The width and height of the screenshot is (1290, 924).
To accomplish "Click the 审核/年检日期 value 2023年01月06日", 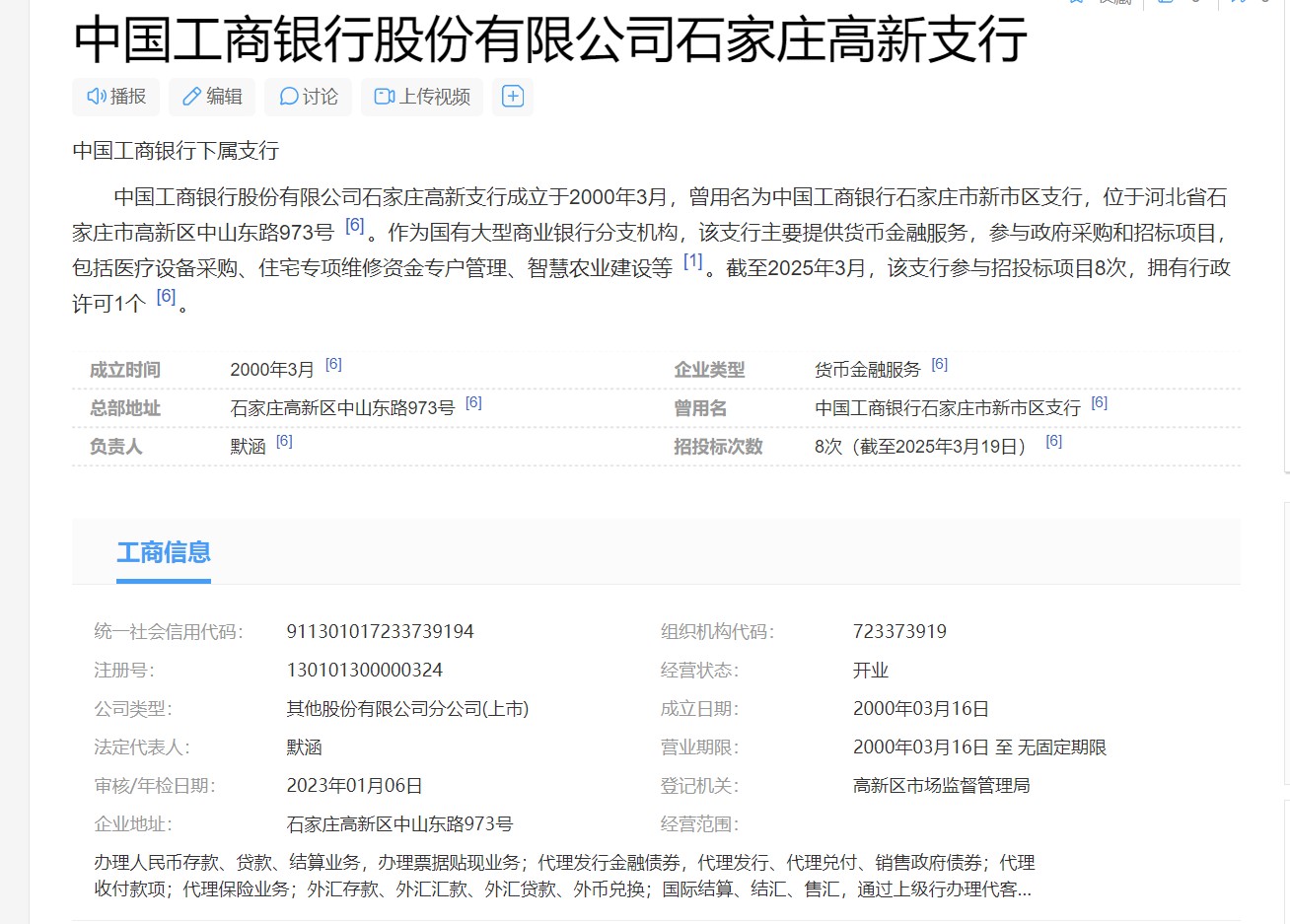I will coord(354,786).
